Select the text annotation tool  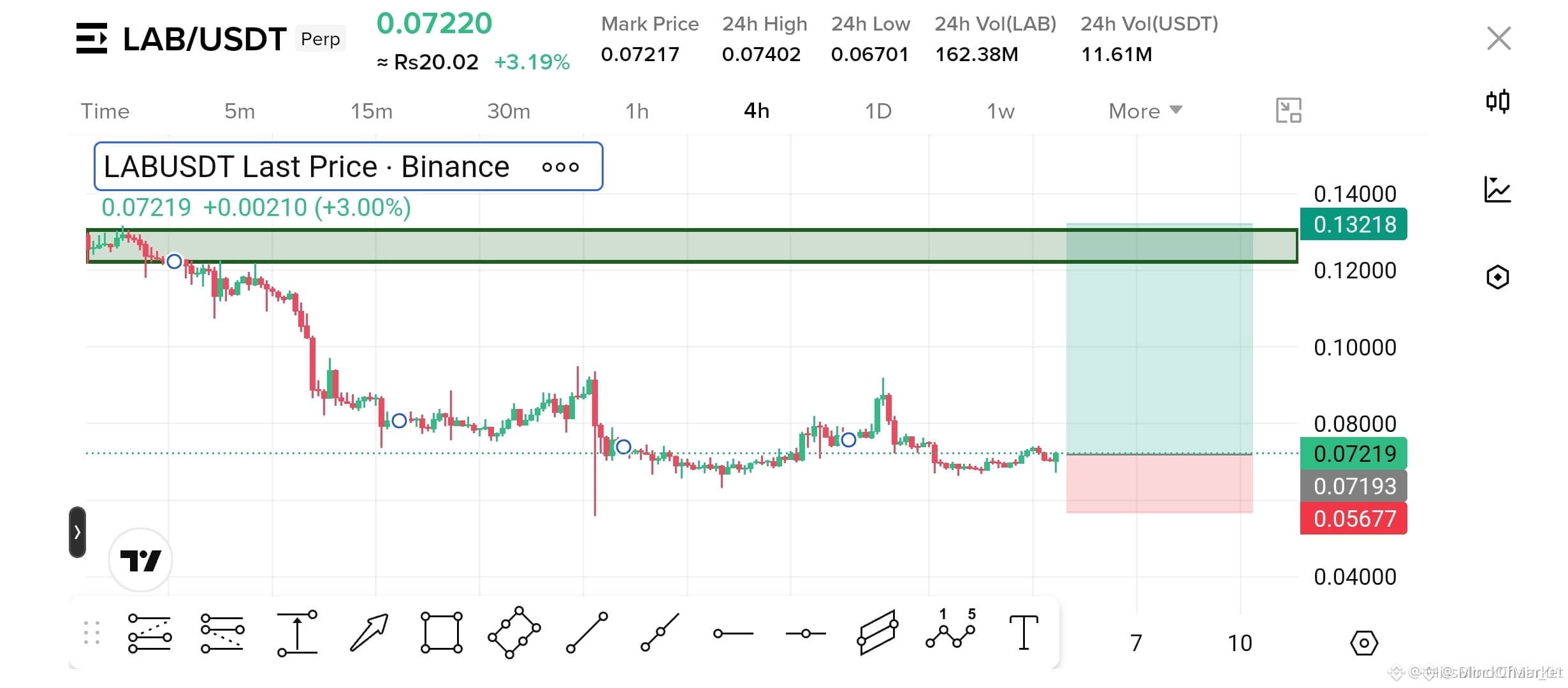1024,632
